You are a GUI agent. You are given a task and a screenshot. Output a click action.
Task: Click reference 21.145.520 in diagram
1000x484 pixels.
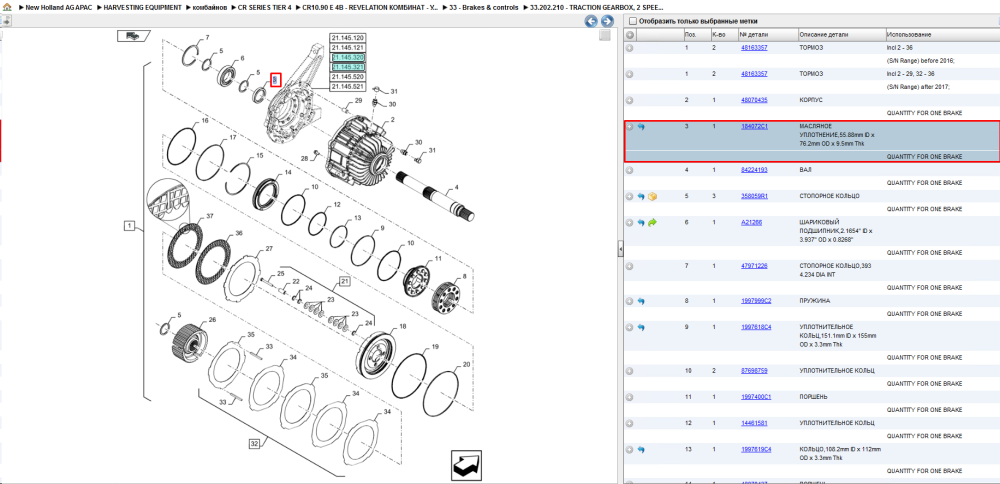tap(348, 77)
